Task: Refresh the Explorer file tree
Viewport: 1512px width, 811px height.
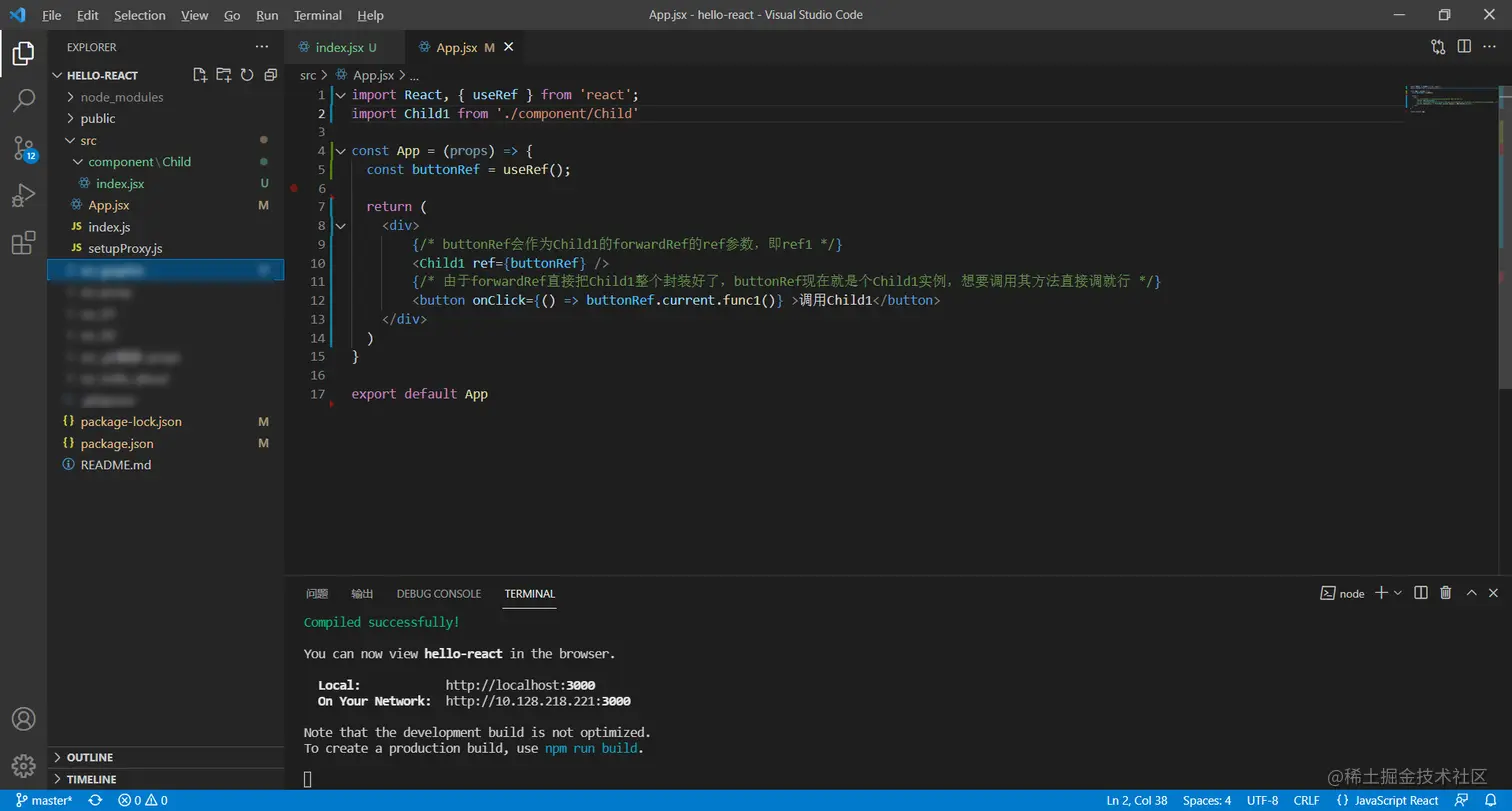Action: pyautogui.click(x=246, y=75)
